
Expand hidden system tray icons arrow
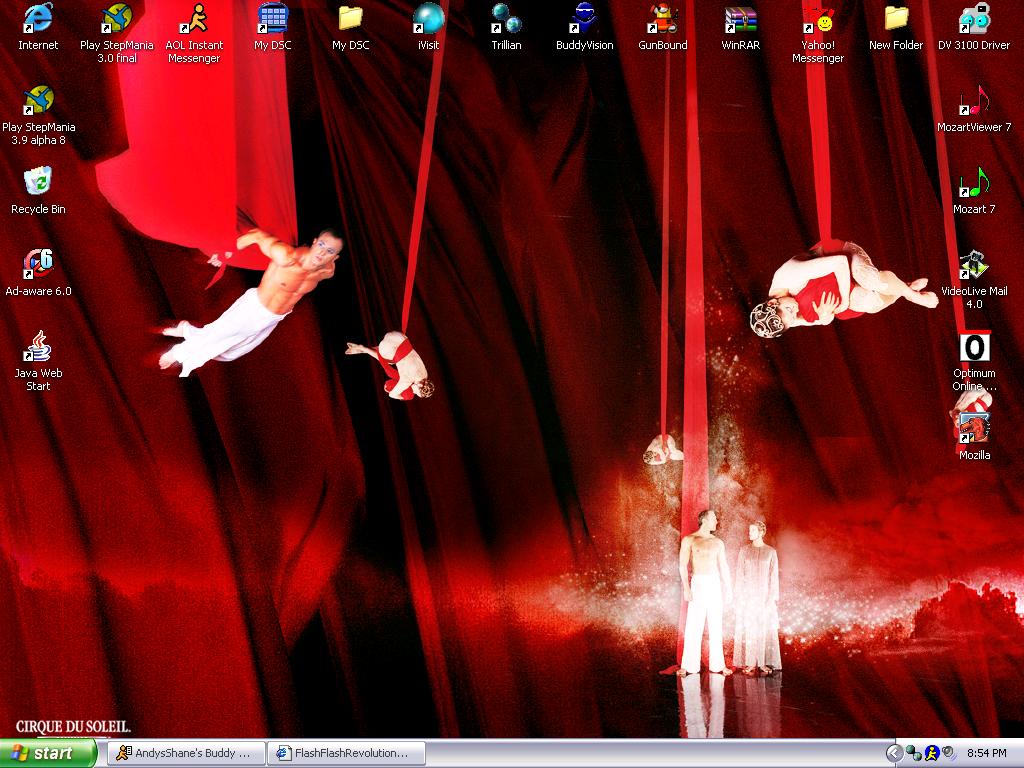tap(894, 753)
